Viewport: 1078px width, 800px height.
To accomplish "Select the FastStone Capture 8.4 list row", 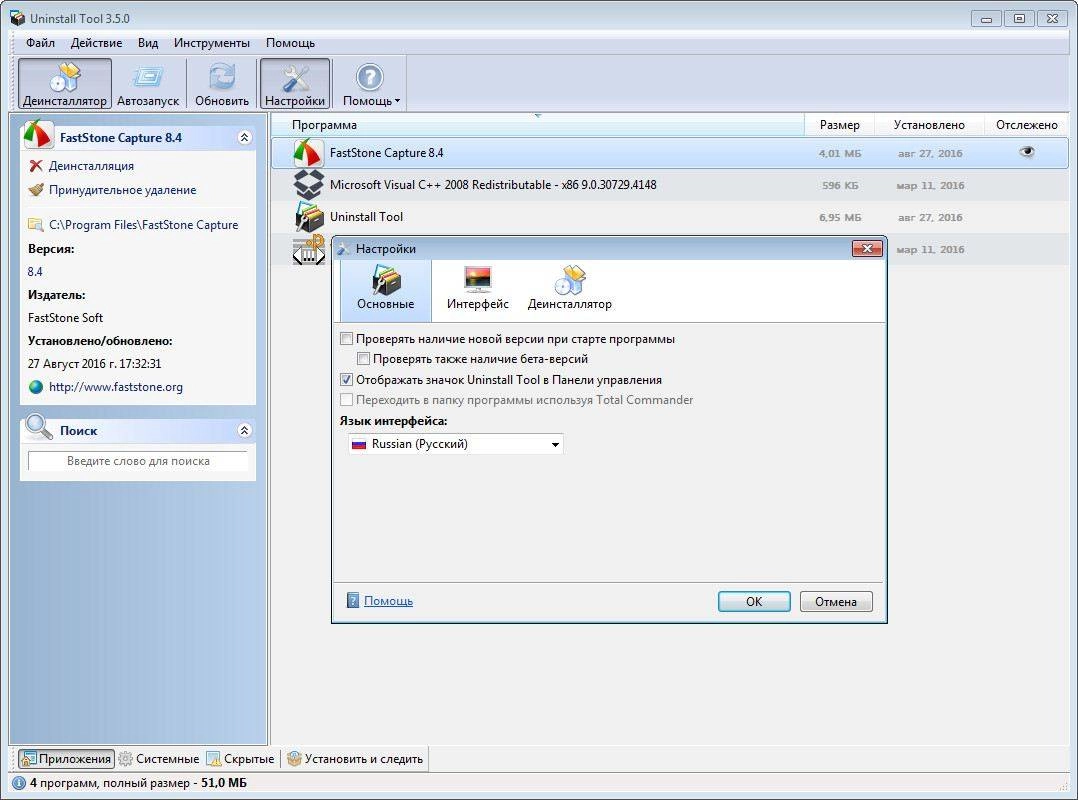I will [670, 153].
